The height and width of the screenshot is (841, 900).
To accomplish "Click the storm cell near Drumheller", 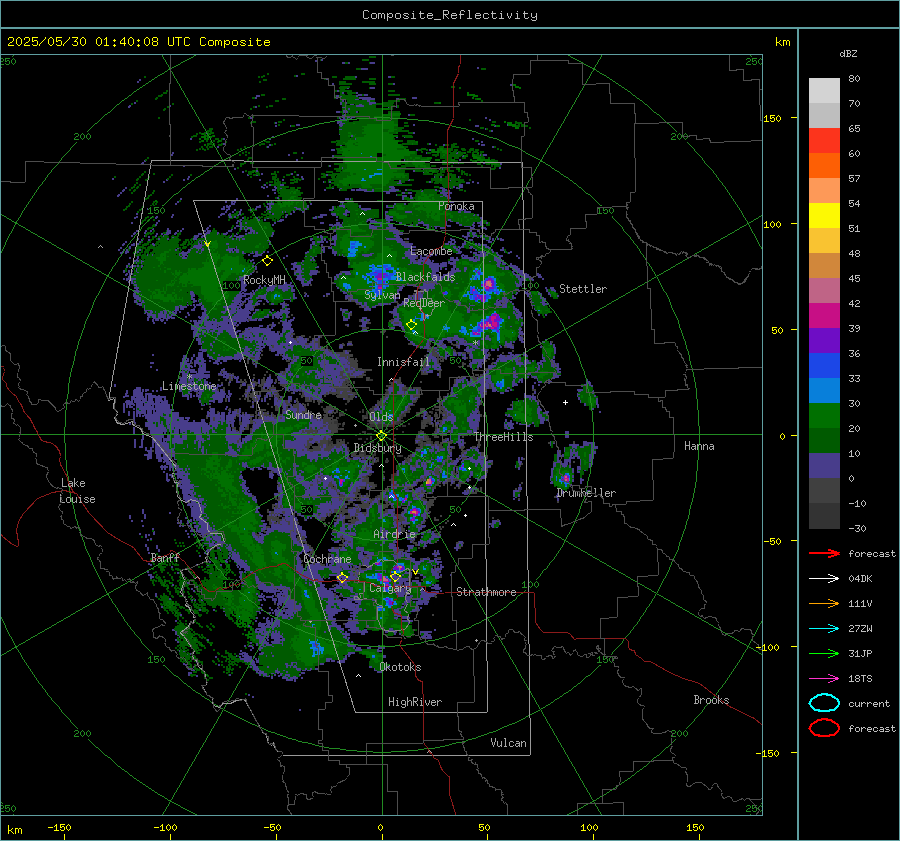I will click(566, 478).
